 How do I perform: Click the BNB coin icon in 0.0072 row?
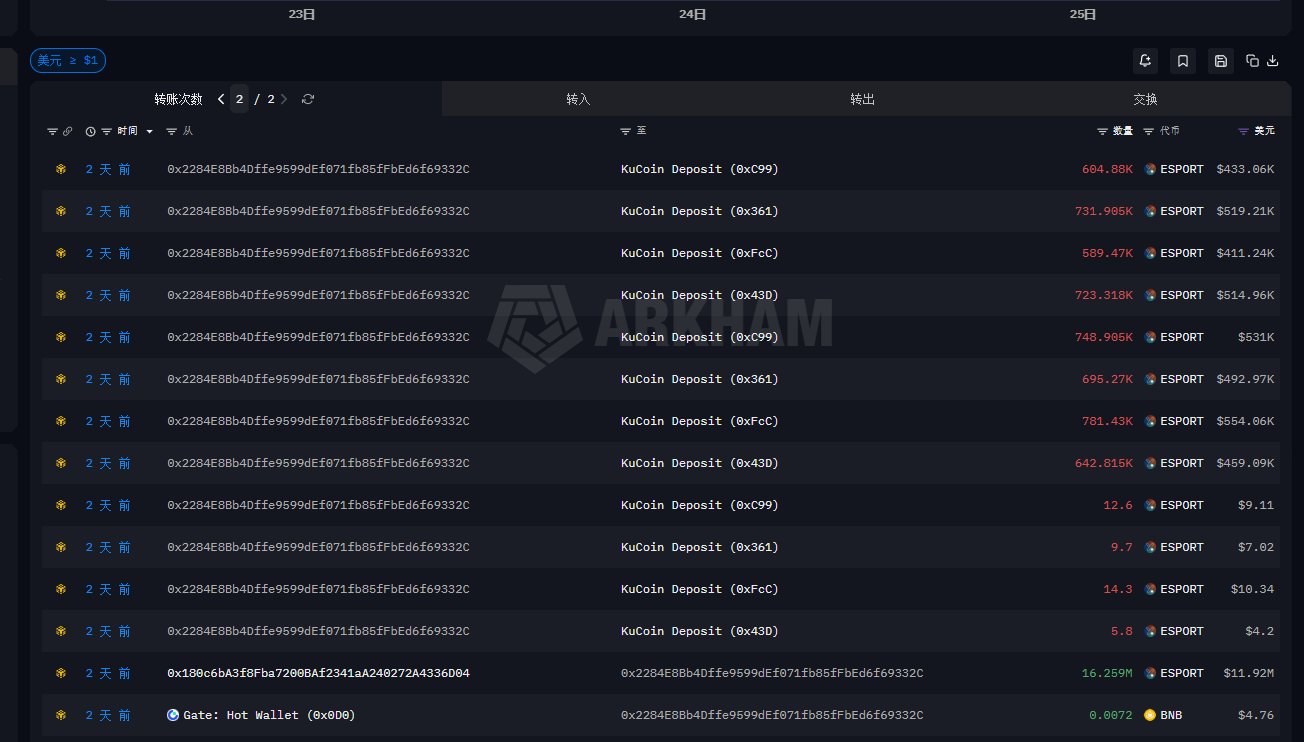[1150, 715]
